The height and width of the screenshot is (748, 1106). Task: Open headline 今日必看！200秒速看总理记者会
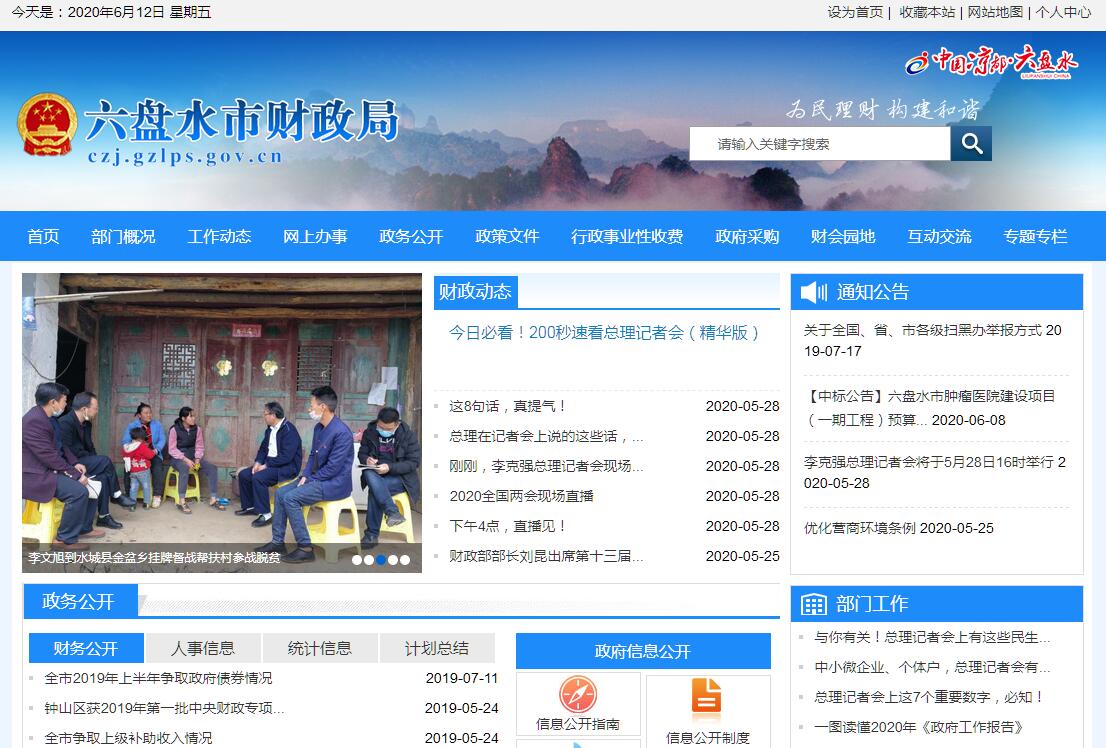pyautogui.click(x=605, y=333)
